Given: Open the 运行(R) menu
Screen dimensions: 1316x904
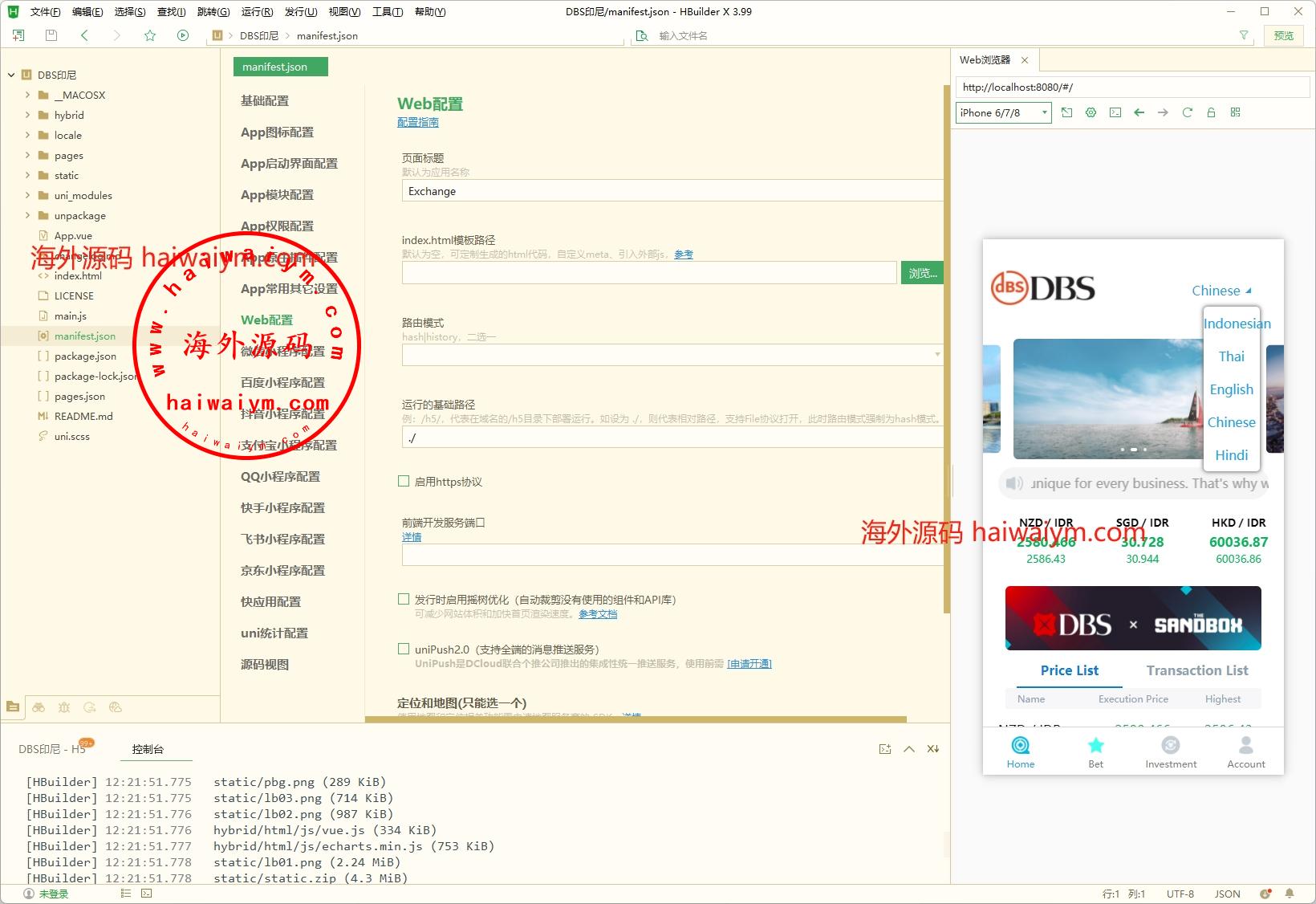Looking at the screenshot, I should coord(257,11).
